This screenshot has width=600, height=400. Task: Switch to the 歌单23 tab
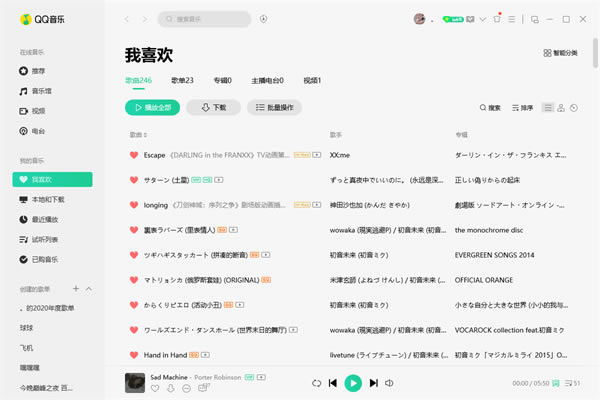tap(183, 80)
